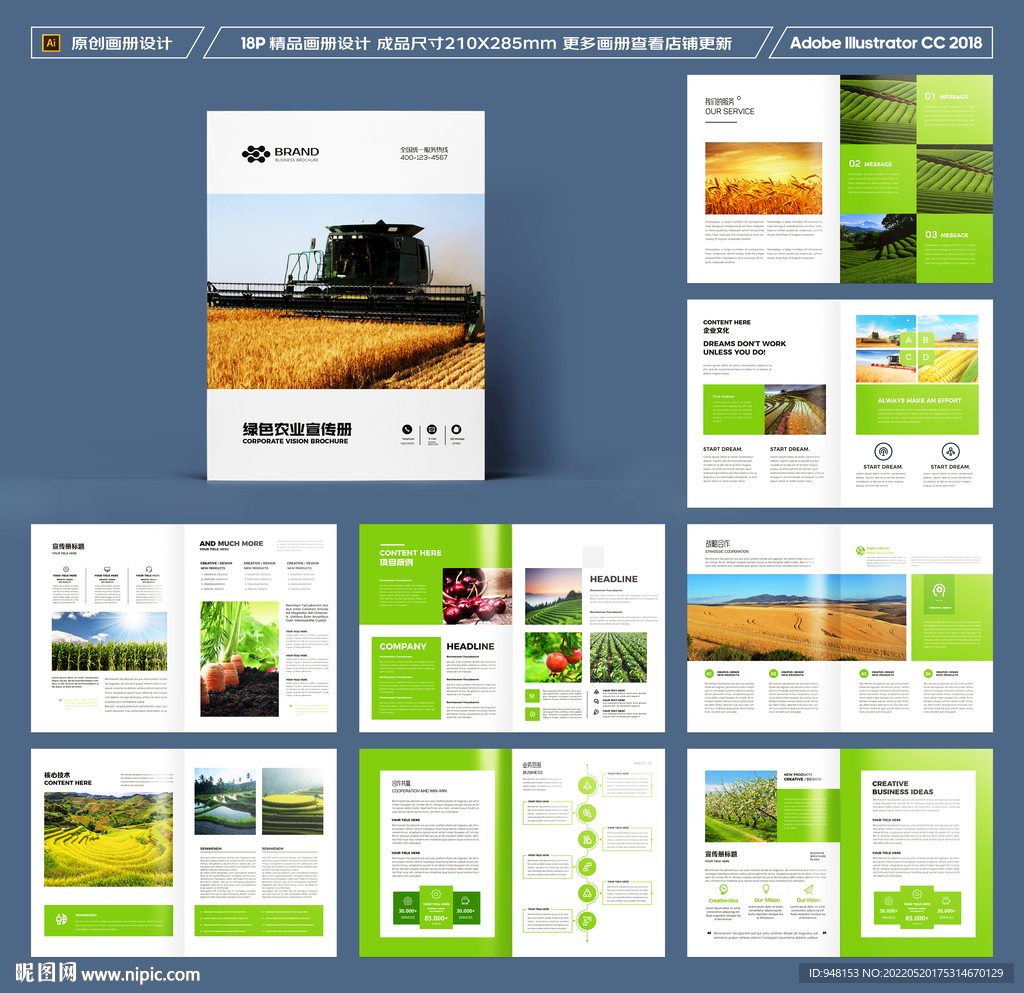Viewport: 1024px width, 993px height.
Task: Click the green tile labeled B
Action: pos(926,340)
